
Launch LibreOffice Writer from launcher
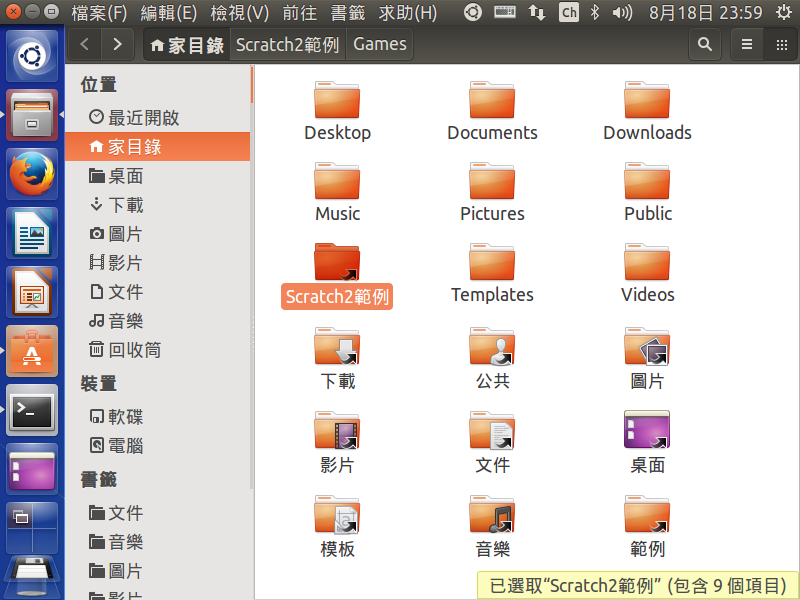(32, 233)
